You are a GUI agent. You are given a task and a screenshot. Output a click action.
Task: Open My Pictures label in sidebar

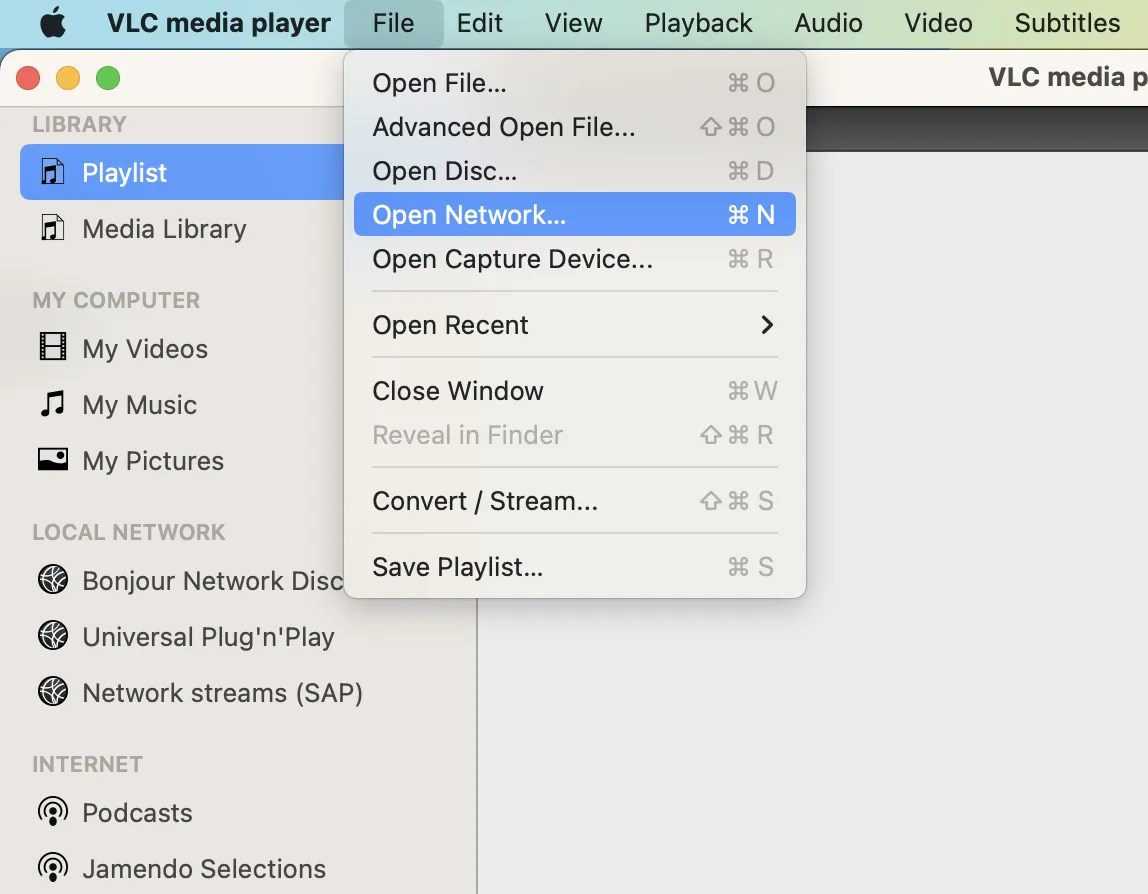[153, 461]
